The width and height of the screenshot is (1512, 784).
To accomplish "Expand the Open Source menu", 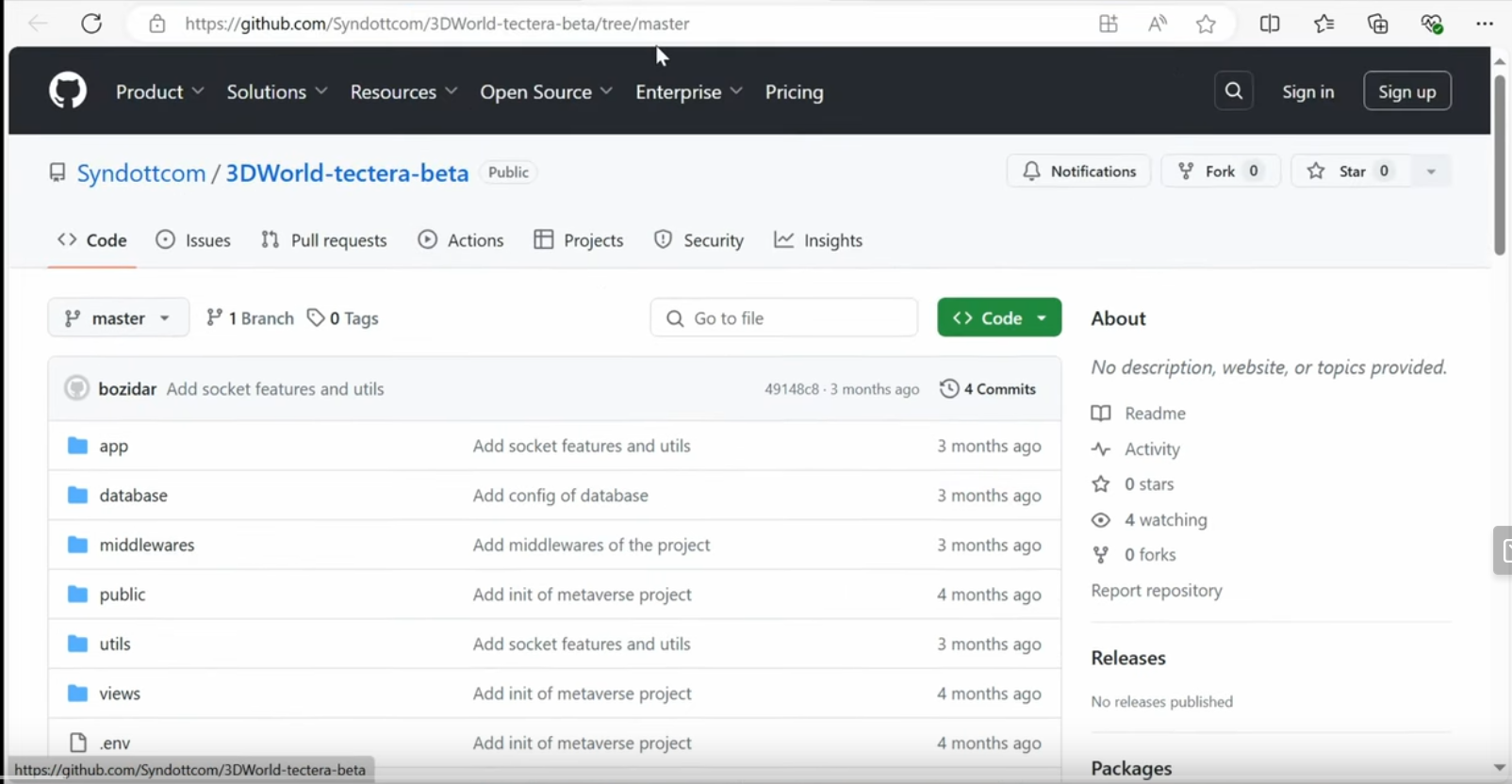I will [x=546, y=91].
